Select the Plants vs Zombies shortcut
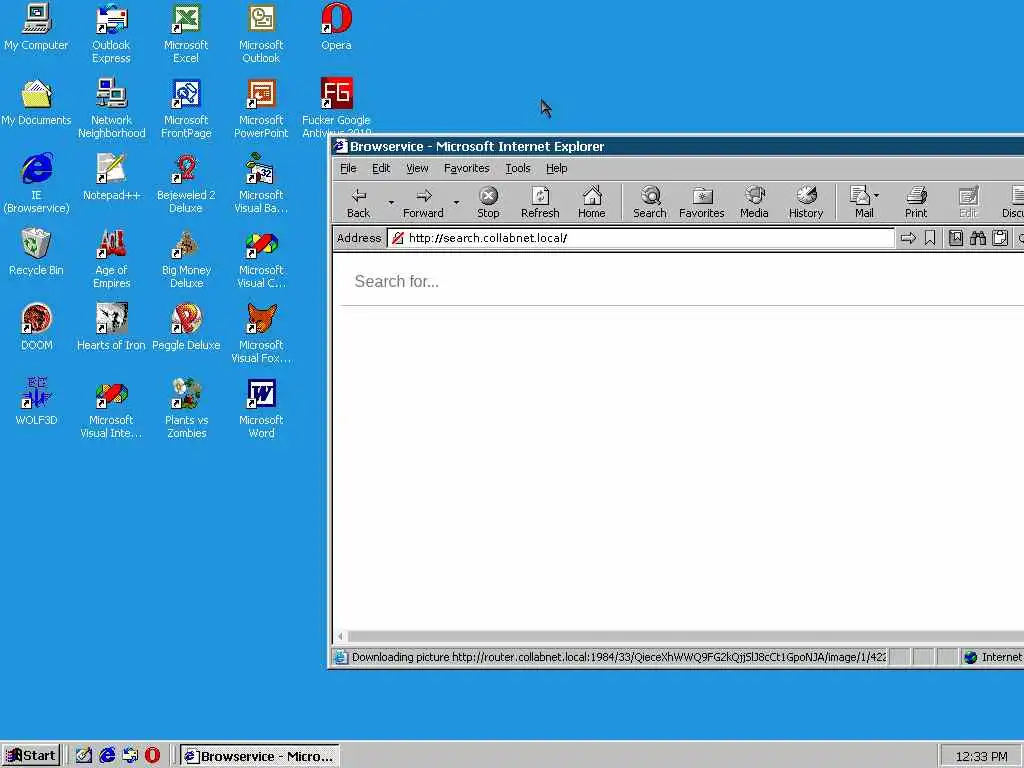Image resolution: width=1024 pixels, height=768 pixels. (186, 409)
